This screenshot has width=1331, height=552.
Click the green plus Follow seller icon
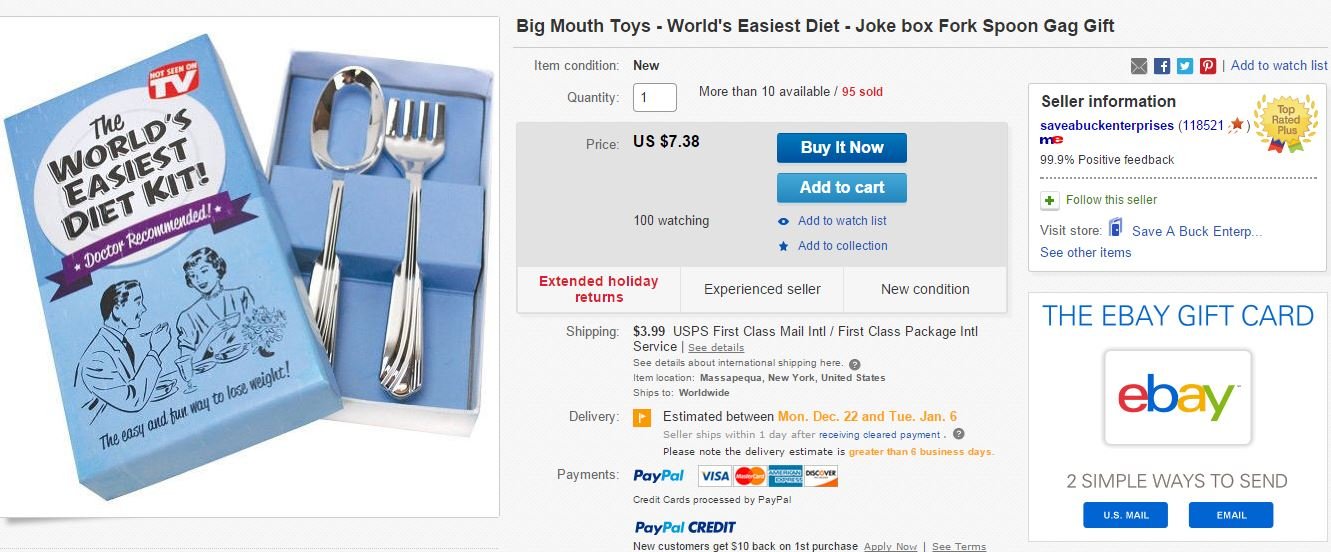1049,200
